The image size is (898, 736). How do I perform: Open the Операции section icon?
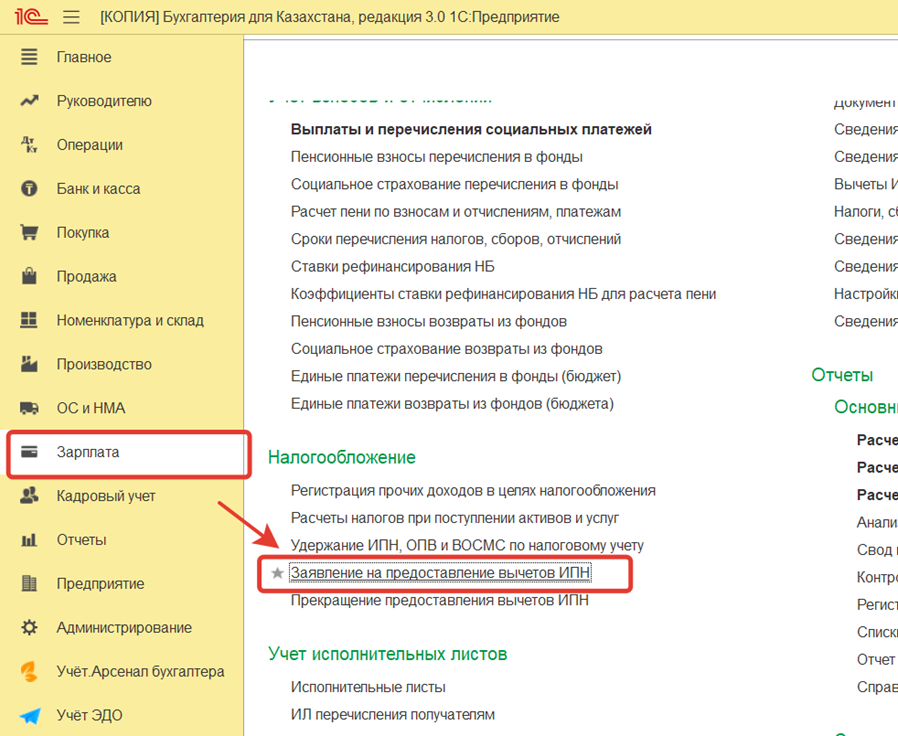[27, 144]
